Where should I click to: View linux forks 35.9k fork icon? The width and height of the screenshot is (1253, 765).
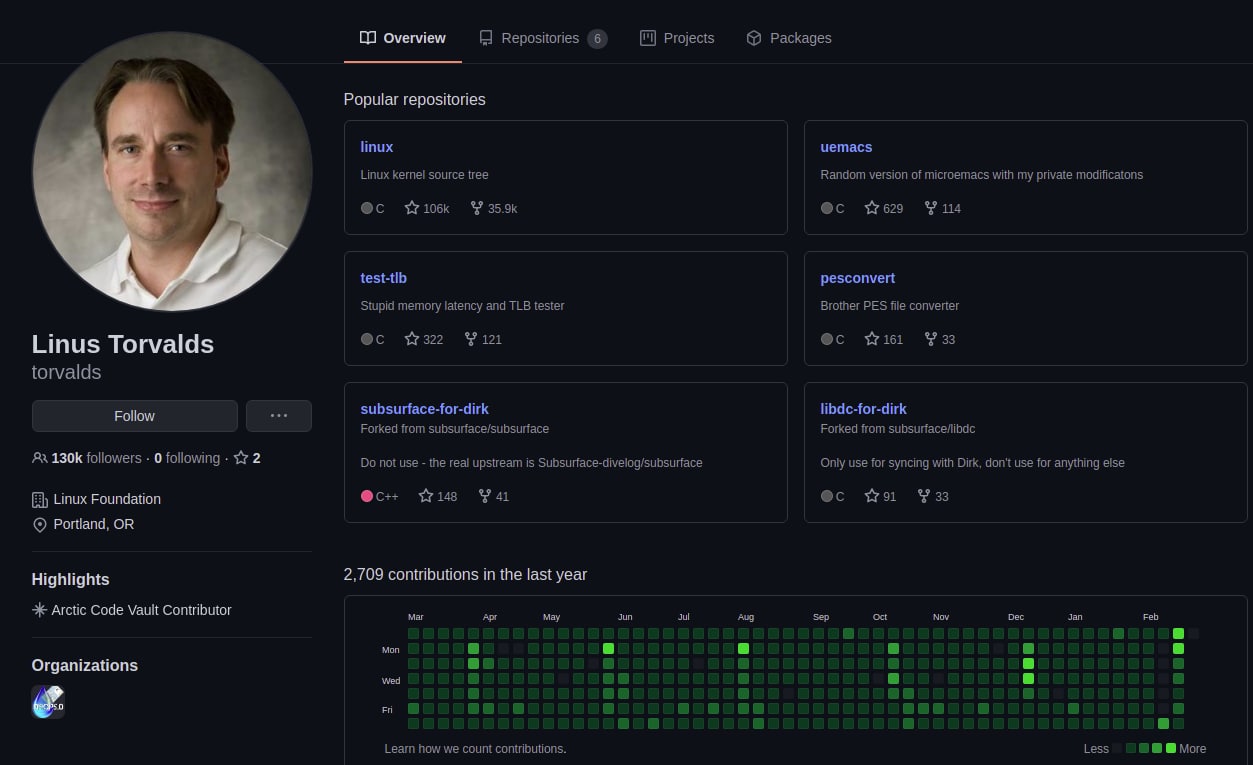(x=477, y=208)
